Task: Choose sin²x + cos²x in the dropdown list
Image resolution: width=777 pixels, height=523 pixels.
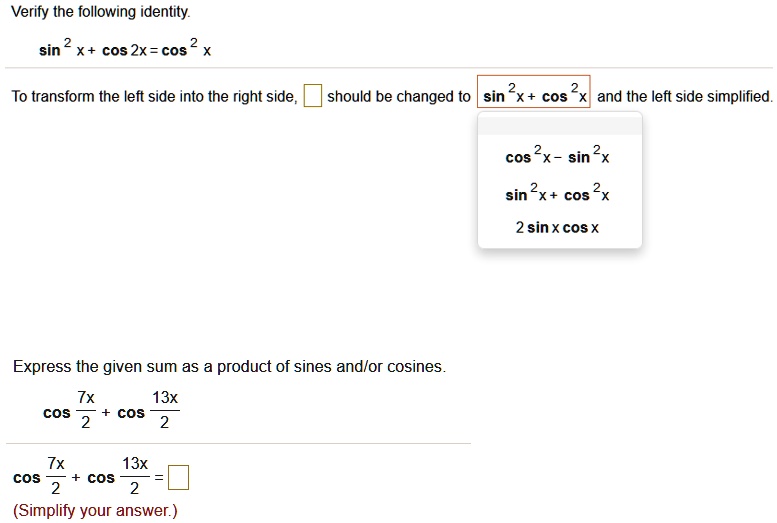Action: (557, 193)
